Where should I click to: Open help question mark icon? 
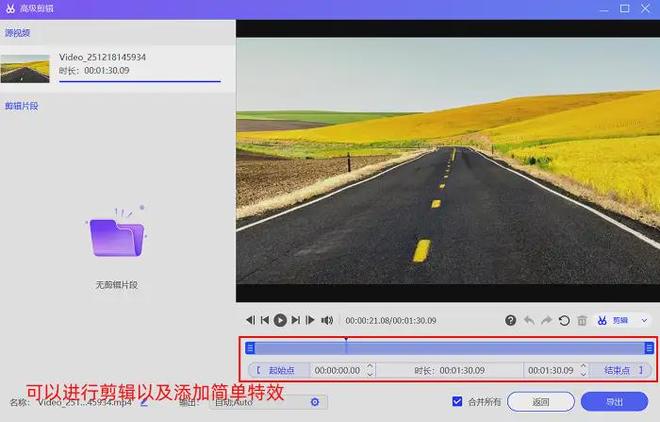(x=511, y=320)
